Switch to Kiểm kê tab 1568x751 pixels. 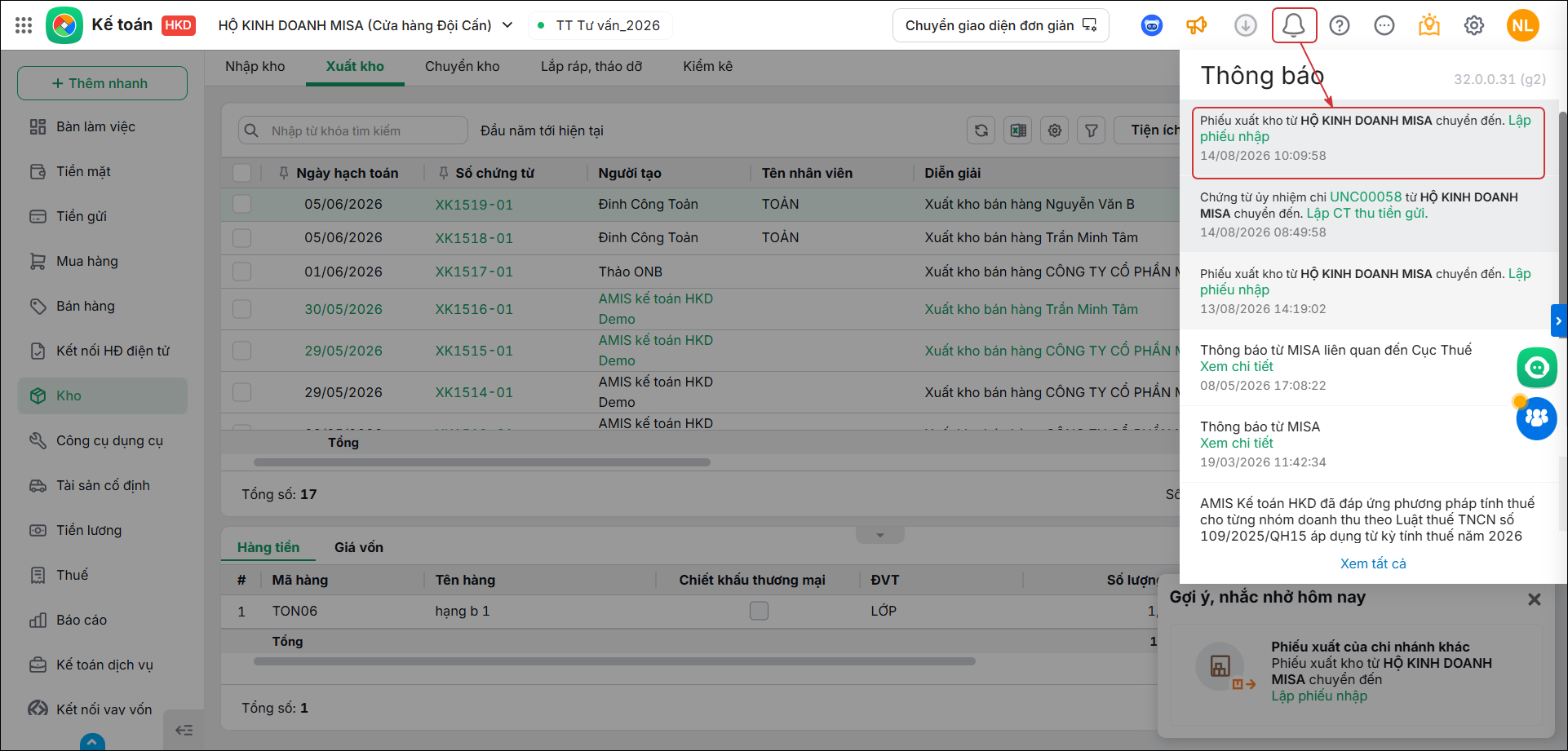point(707,66)
